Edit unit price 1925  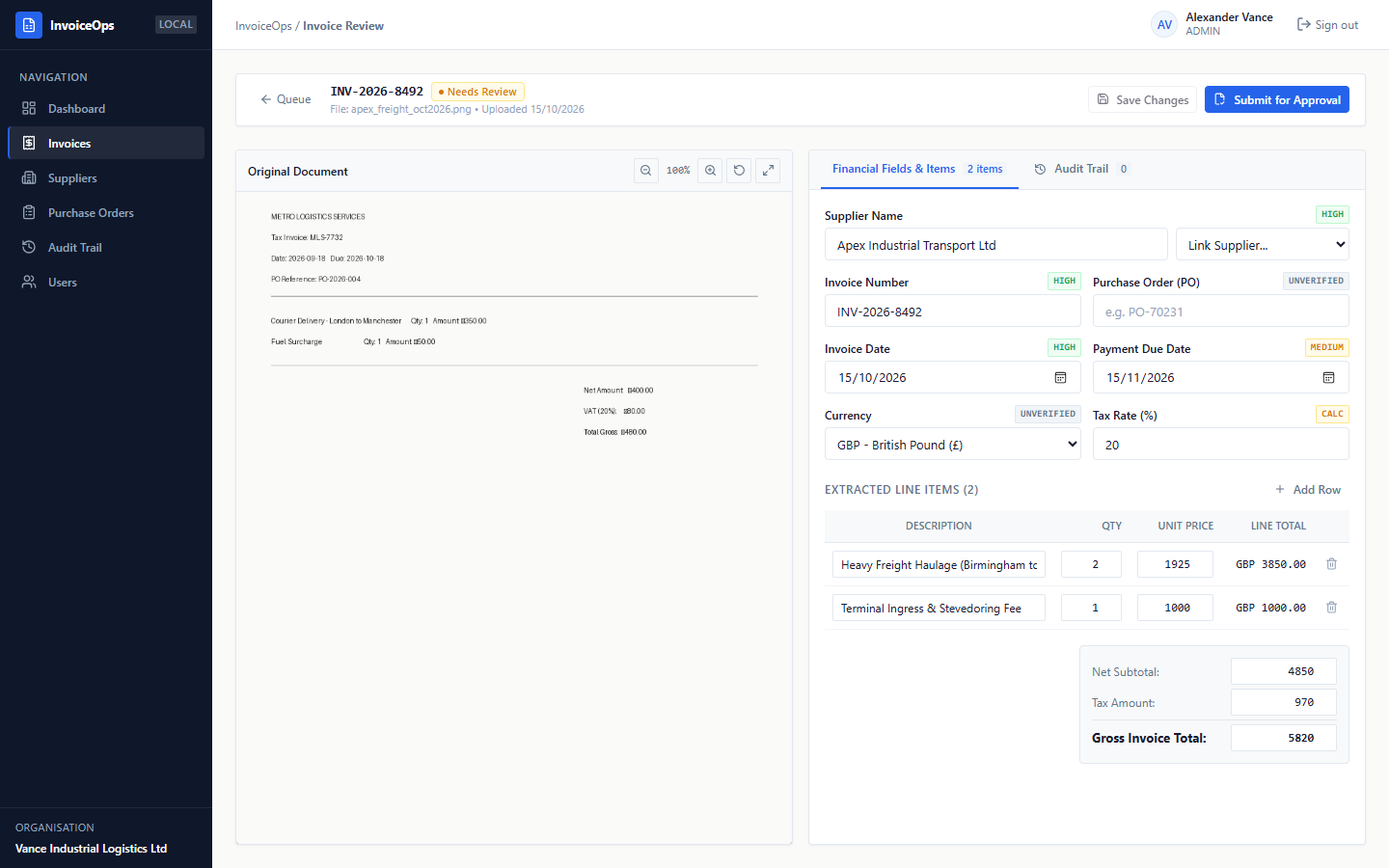pyautogui.click(x=1175, y=564)
